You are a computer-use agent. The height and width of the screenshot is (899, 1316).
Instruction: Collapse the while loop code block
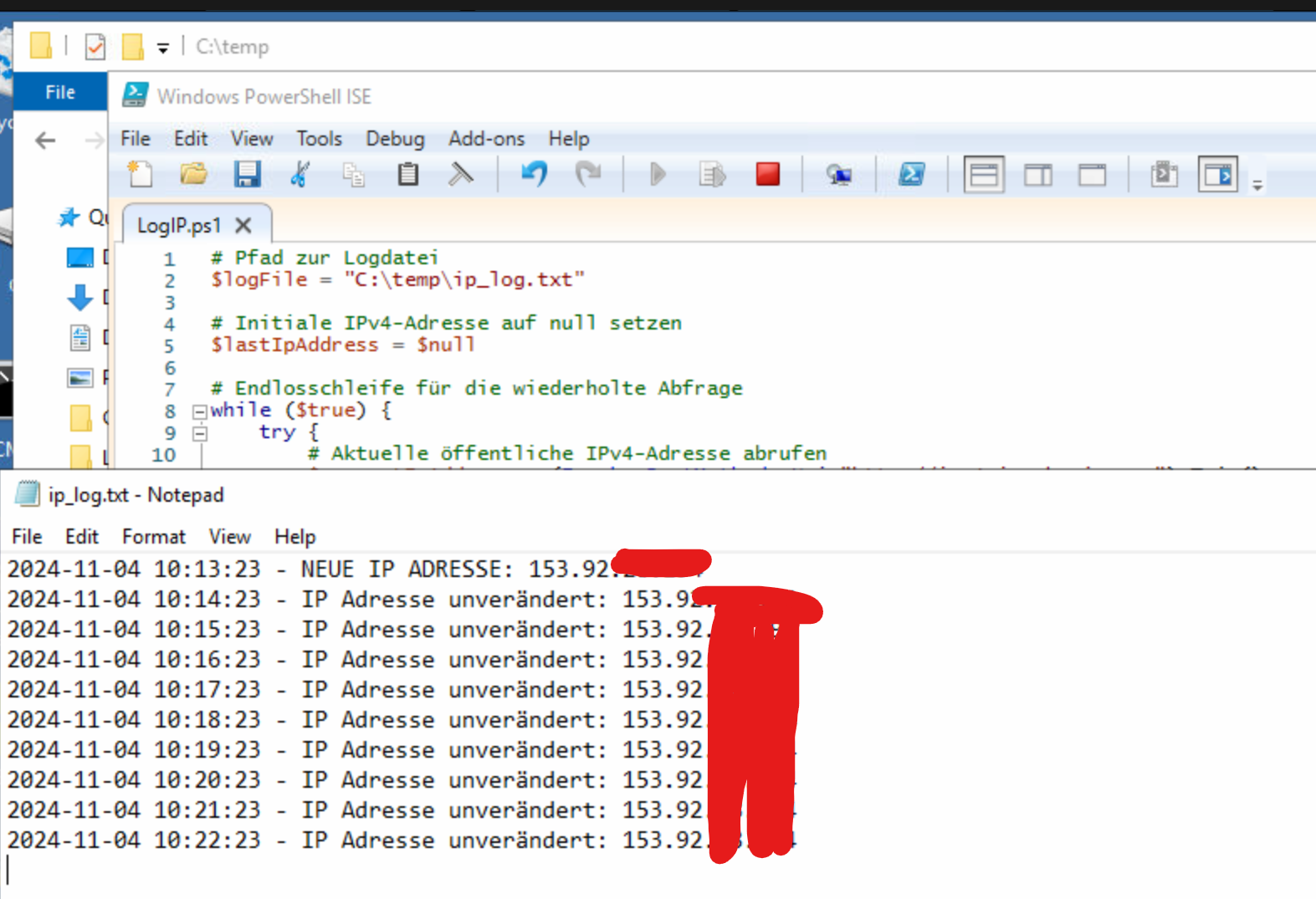(199, 411)
